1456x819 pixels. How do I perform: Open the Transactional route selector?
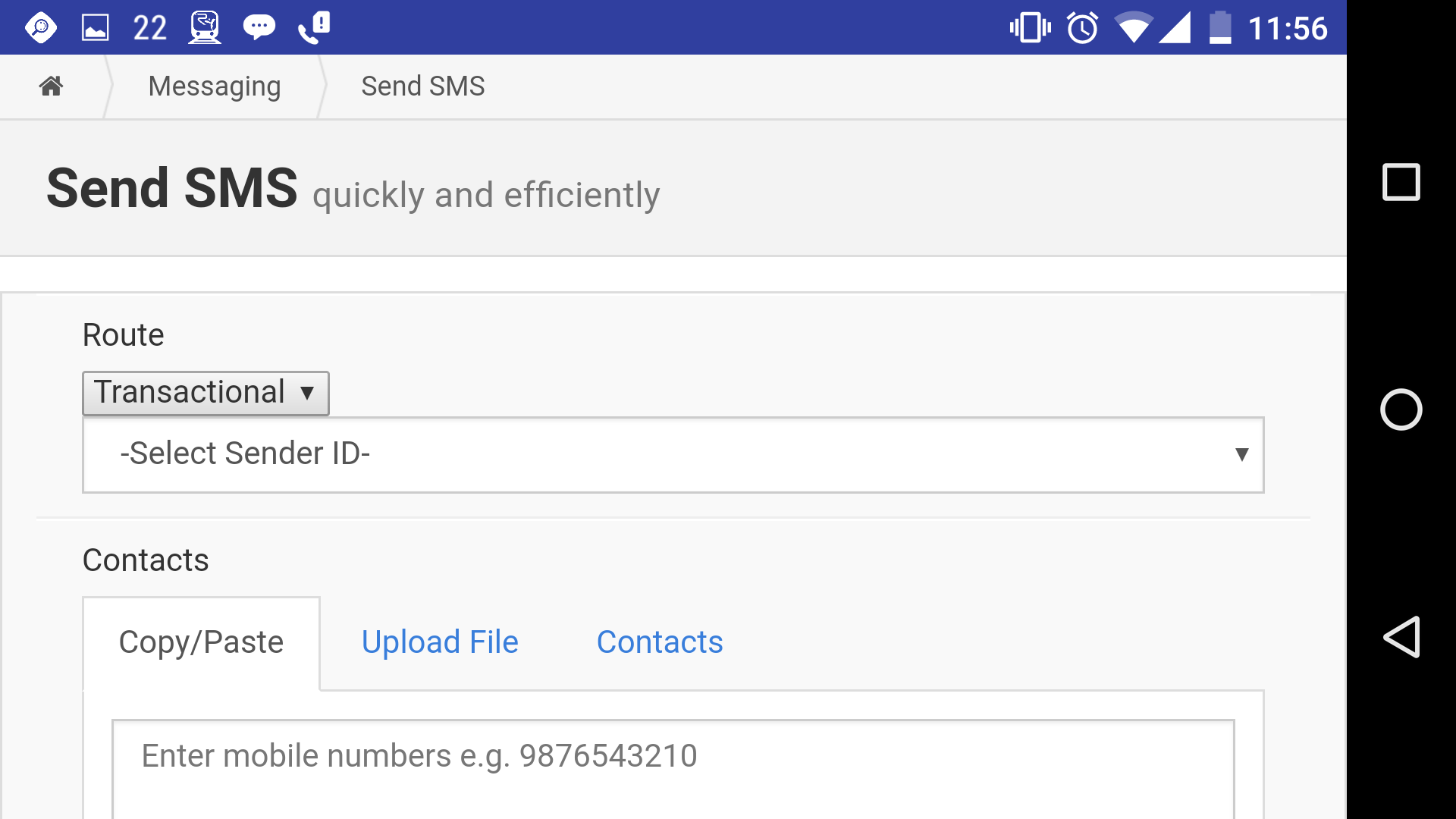point(205,393)
